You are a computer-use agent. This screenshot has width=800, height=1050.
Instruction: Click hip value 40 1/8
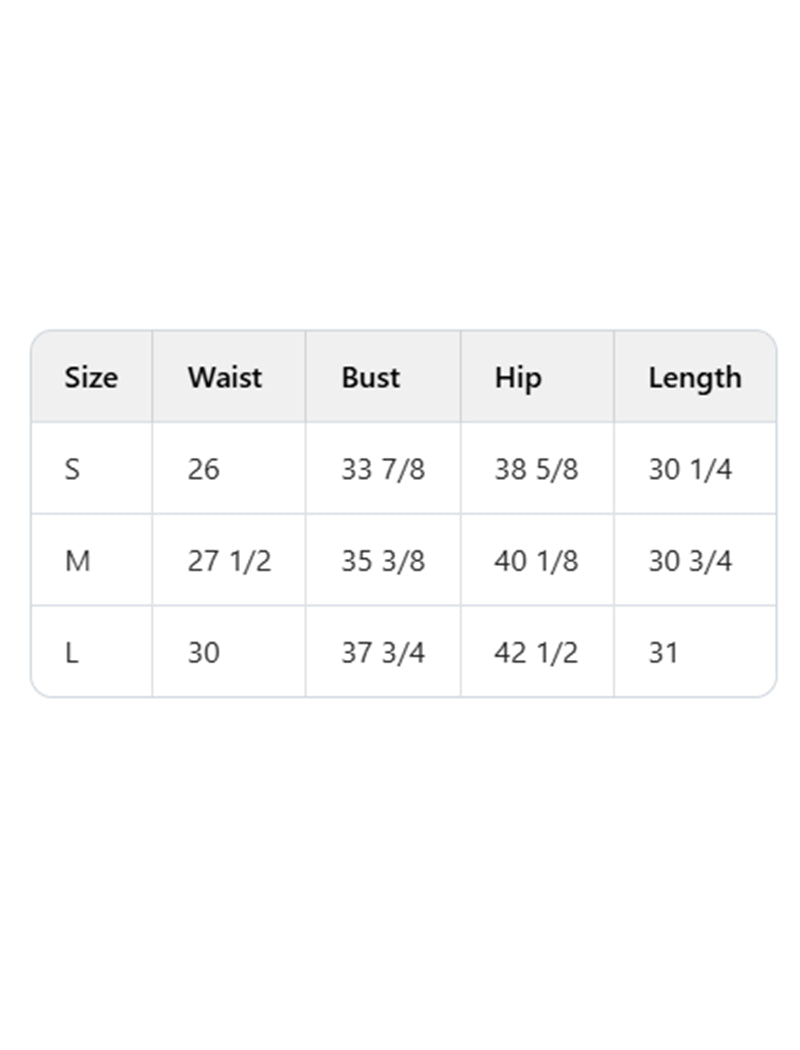click(536, 561)
